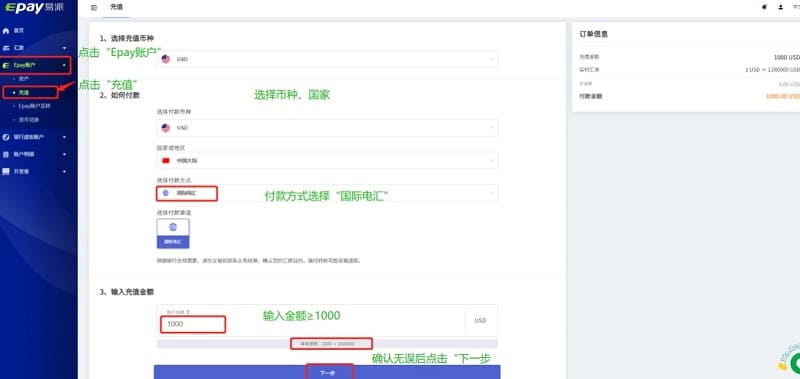This screenshot has height=379, width=800.
Task: Open the 选择充值币种 USD dropdown
Action: pyautogui.click(x=327, y=59)
